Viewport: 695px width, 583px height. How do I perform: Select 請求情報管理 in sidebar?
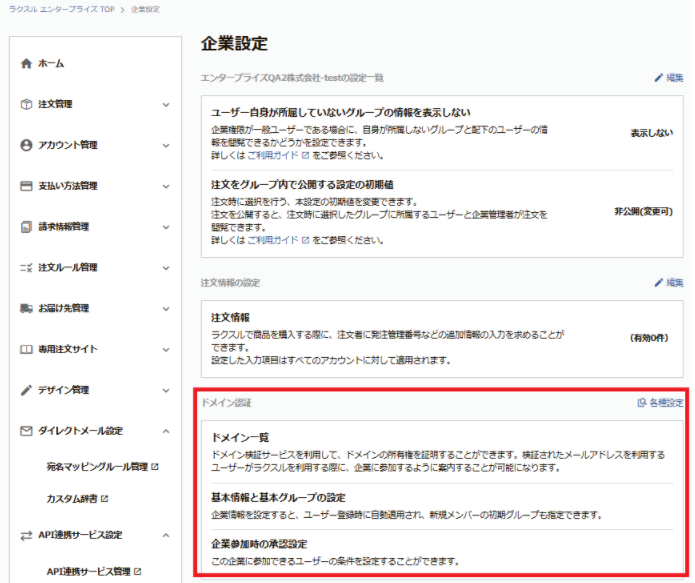[63, 227]
